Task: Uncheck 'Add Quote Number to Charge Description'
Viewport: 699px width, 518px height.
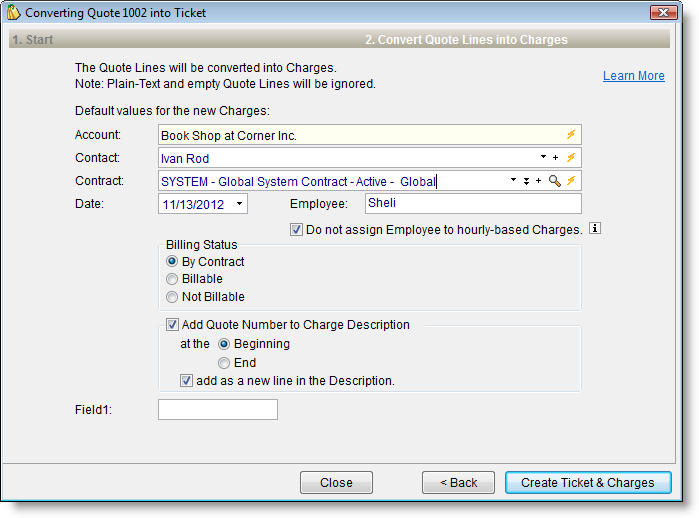Action: coord(173,324)
